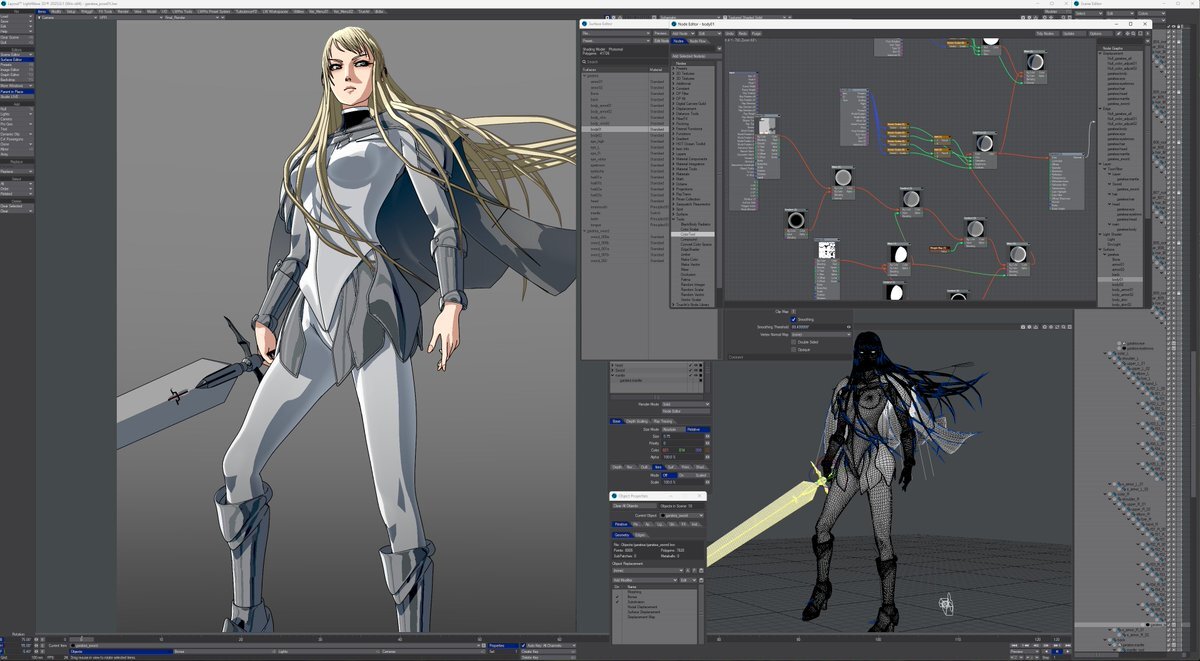This screenshot has height=661, width=1200.
Task: Click the Object Properties window logo icon
Action: (614, 496)
